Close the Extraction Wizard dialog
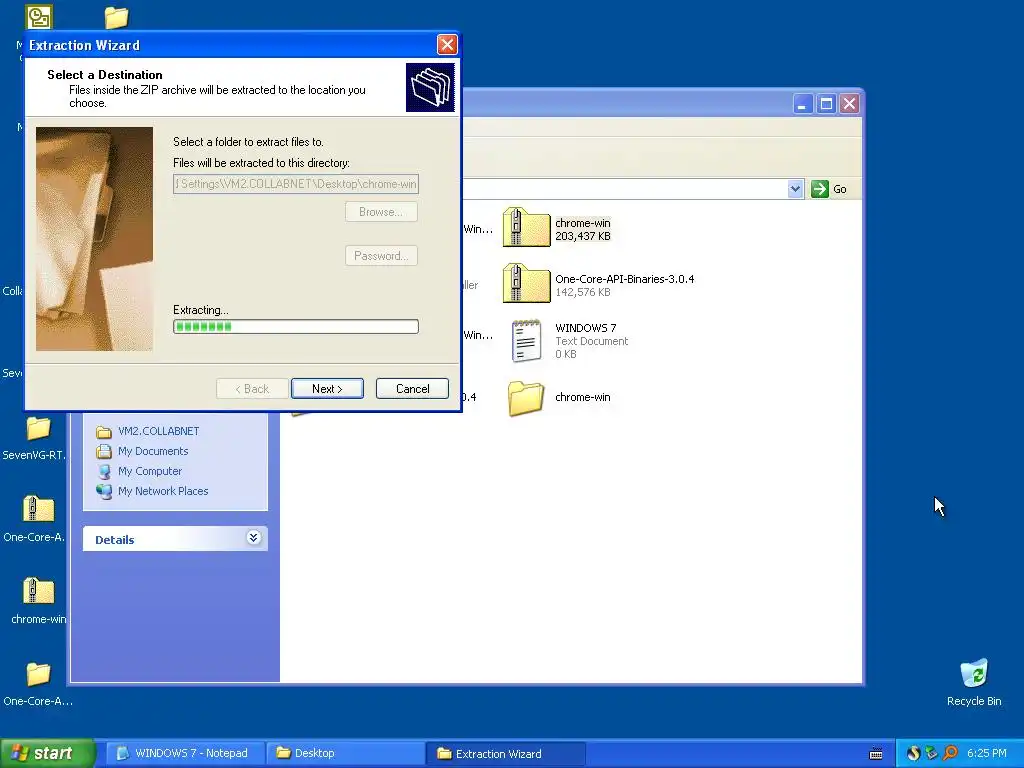 click(447, 44)
